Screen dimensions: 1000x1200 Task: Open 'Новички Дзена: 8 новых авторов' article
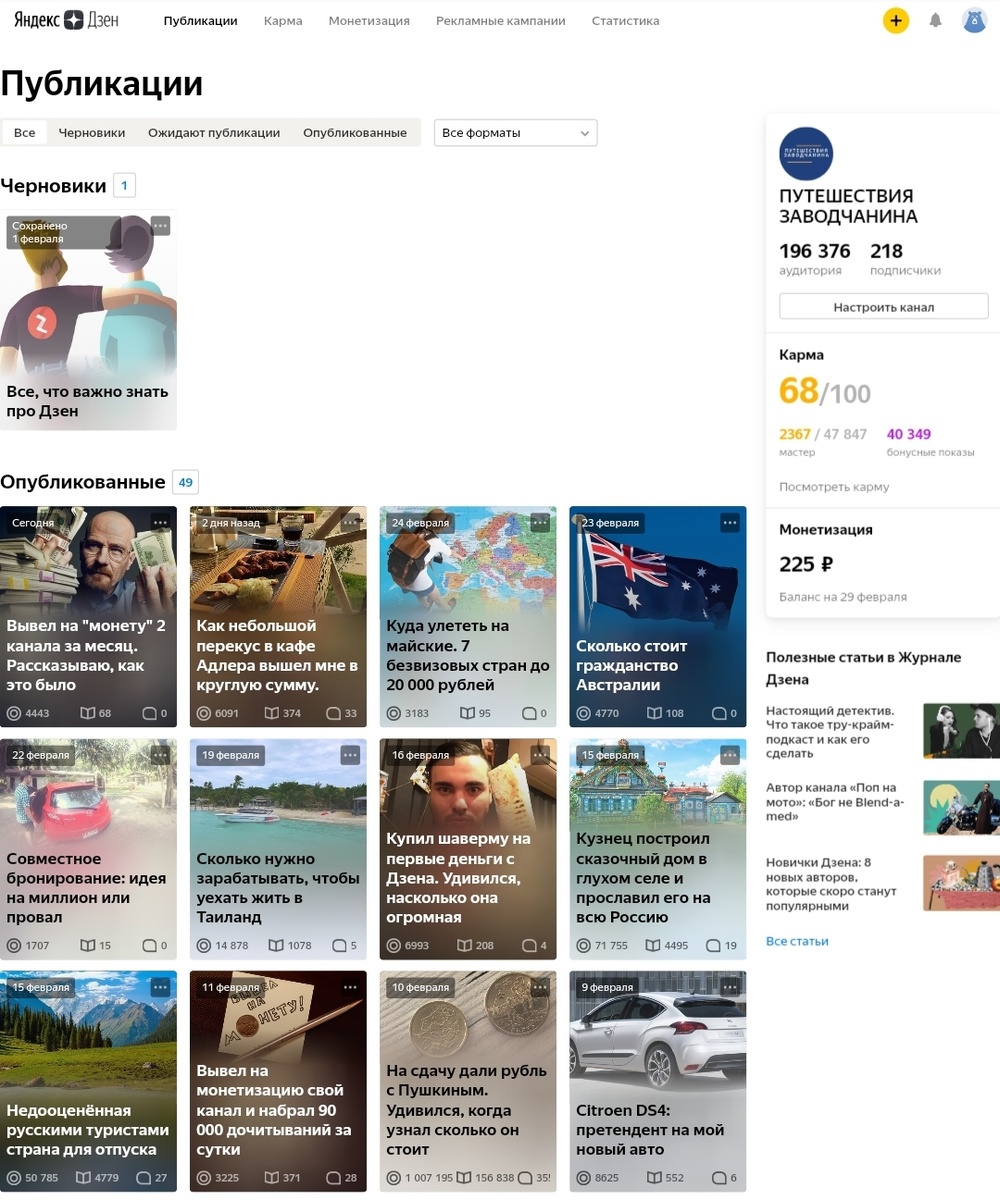pos(832,884)
